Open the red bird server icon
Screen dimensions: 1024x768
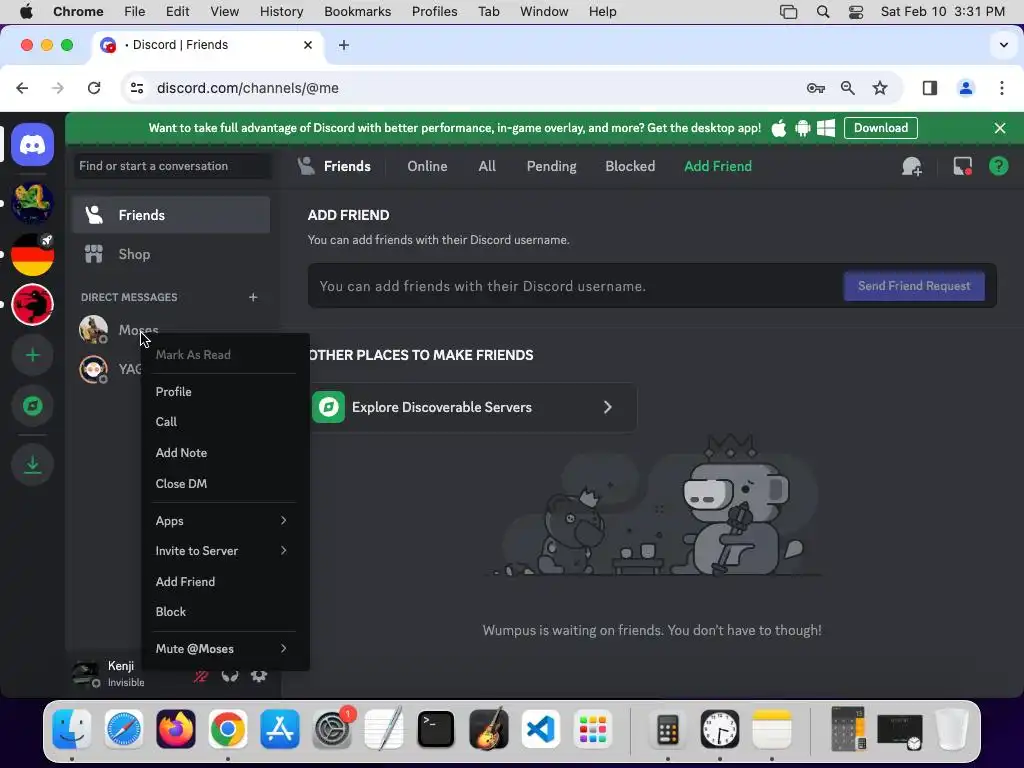click(32, 304)
